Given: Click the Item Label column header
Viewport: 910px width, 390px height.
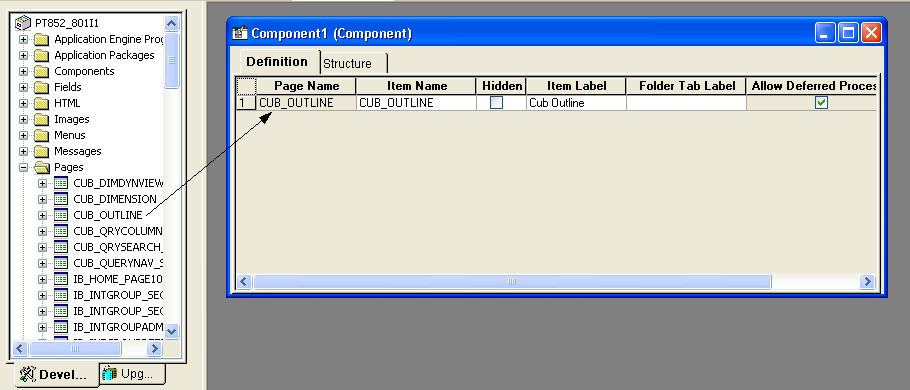Looking at the screenshot, I should pos(576,86).
